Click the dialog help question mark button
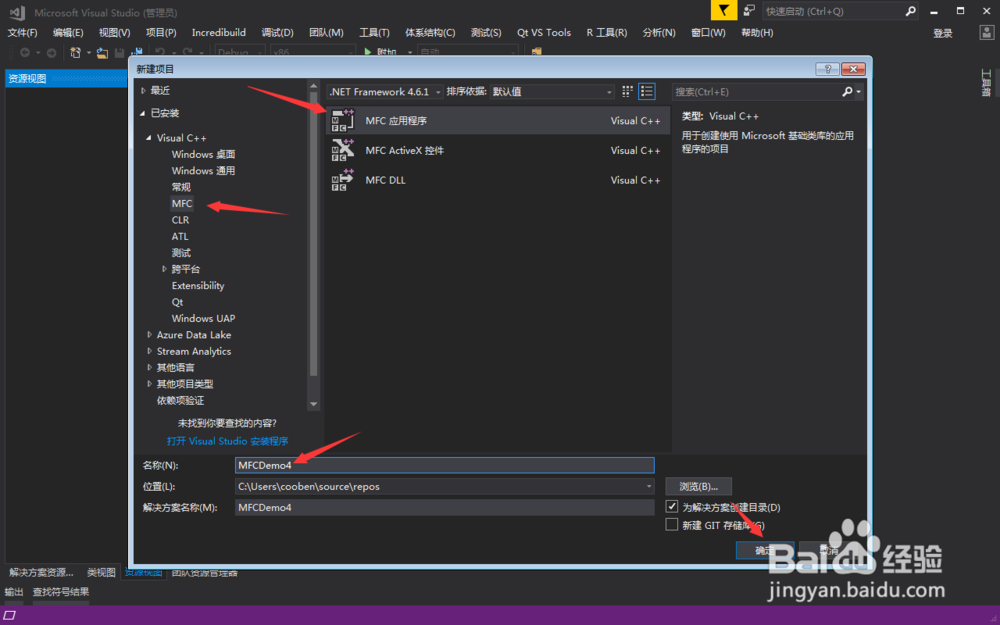The image size is (1000, 625). [827, 69]
